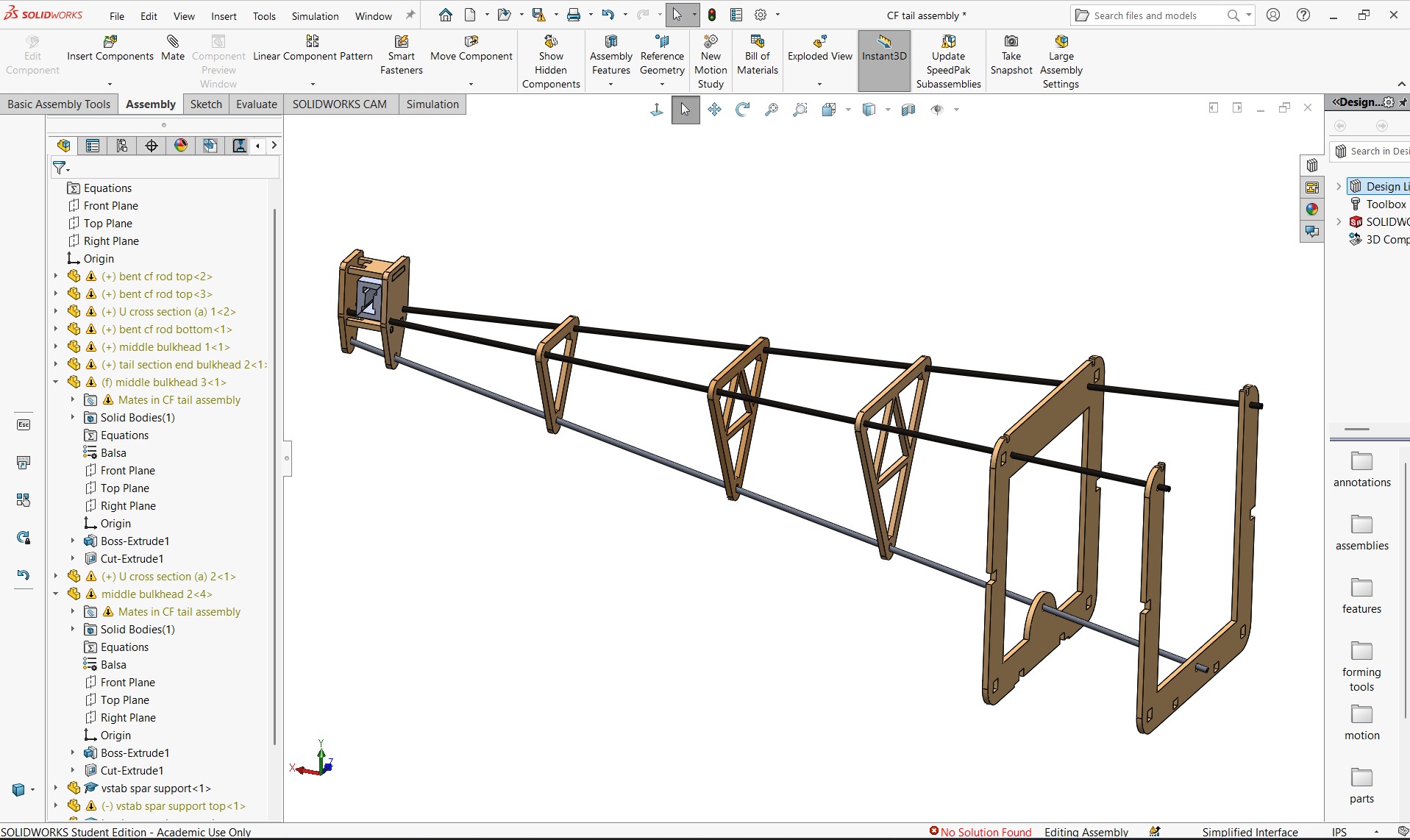Expand the vstab spar support<1> node
This screenshot has width=1410, height=840.
56,789
